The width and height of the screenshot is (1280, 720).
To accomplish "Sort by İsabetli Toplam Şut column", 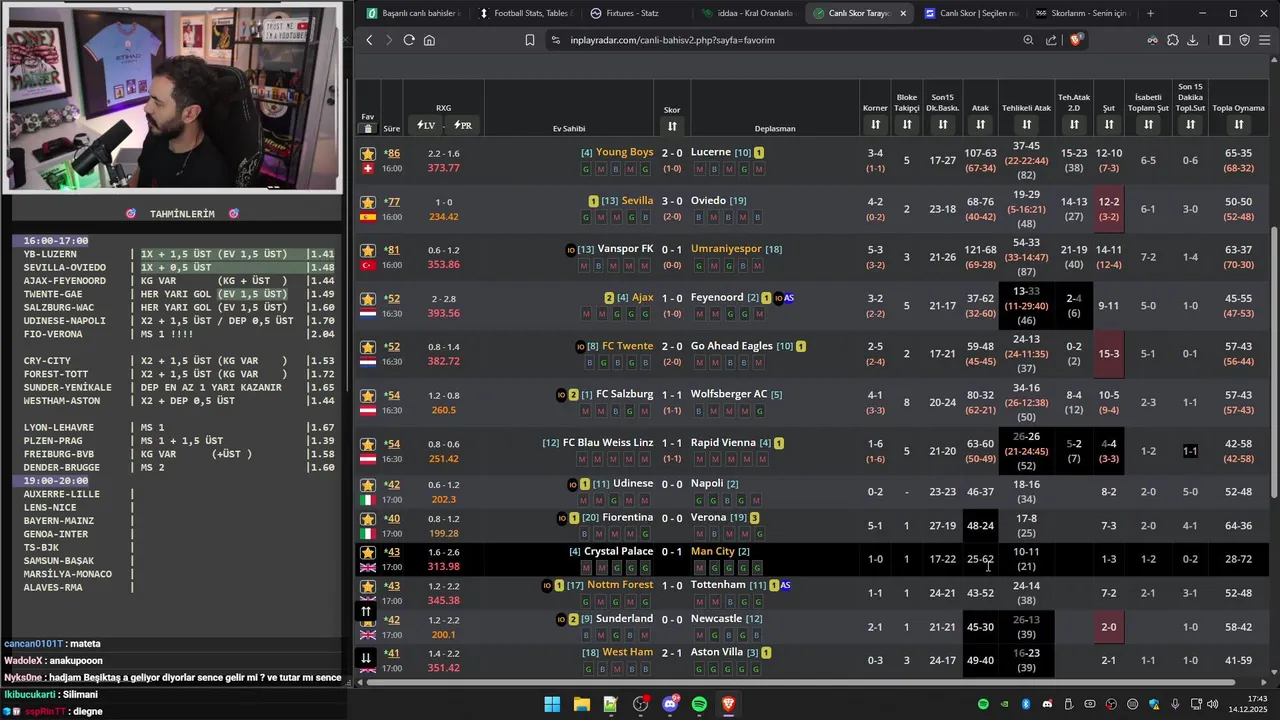I will (x=1148, y=124).
